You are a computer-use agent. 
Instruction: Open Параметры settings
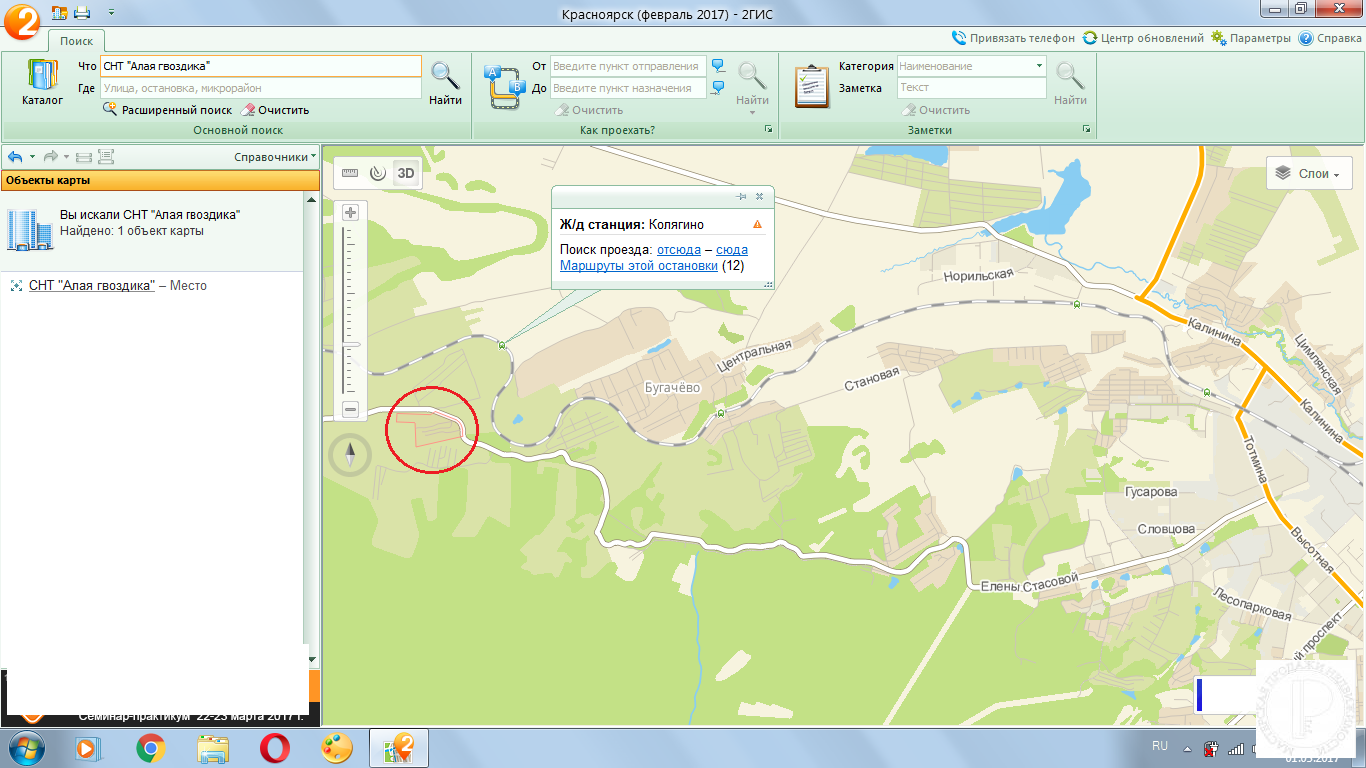tap(1251, 38)
